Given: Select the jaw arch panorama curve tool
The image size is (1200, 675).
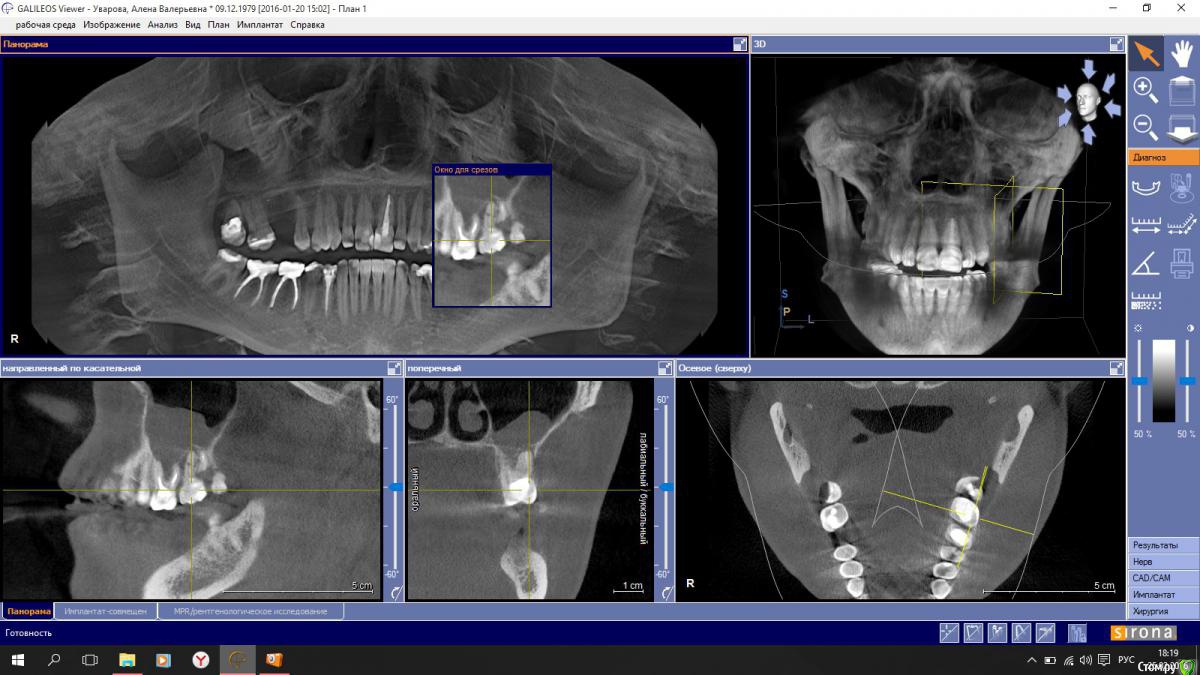Looking at the screenshot, I should coord(1146,187).
